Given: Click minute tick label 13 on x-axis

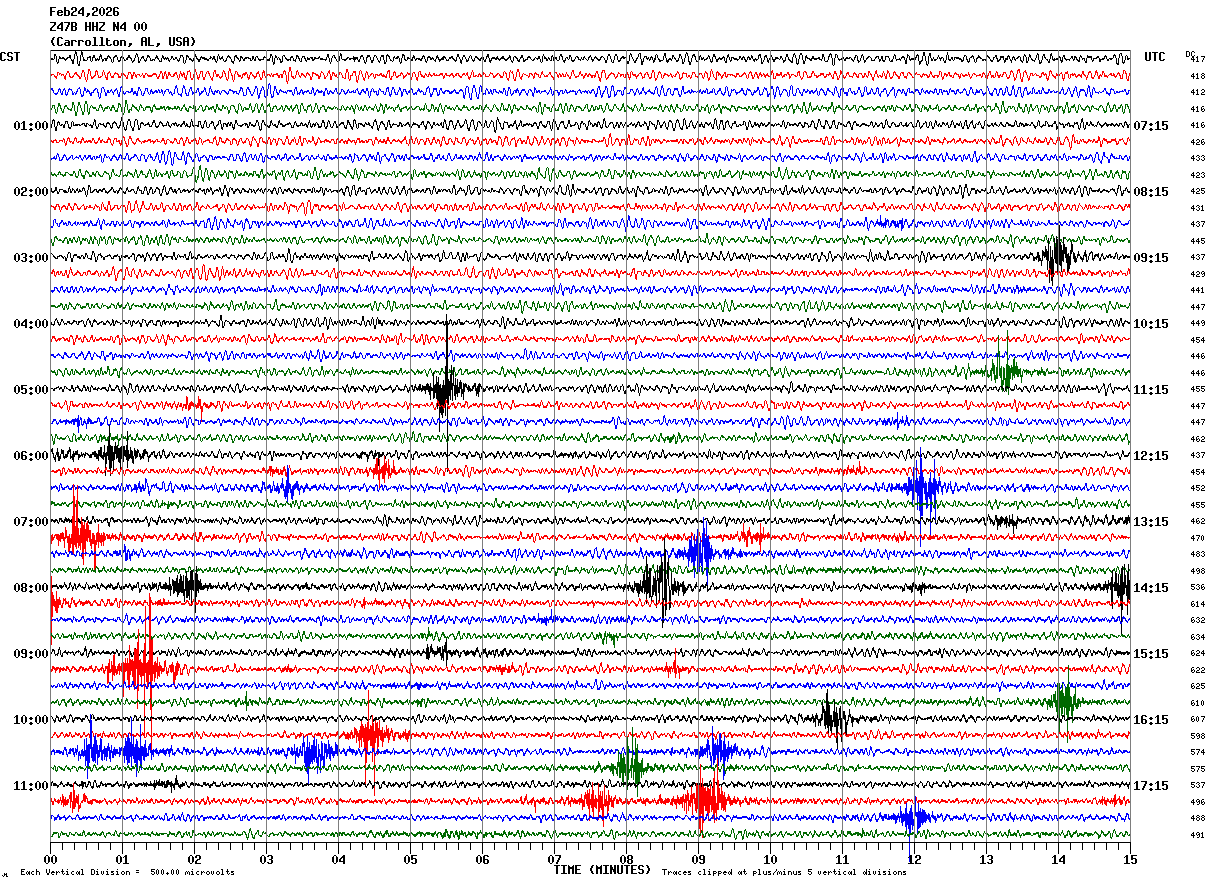Looking at the screenshot, I should 986,859.
